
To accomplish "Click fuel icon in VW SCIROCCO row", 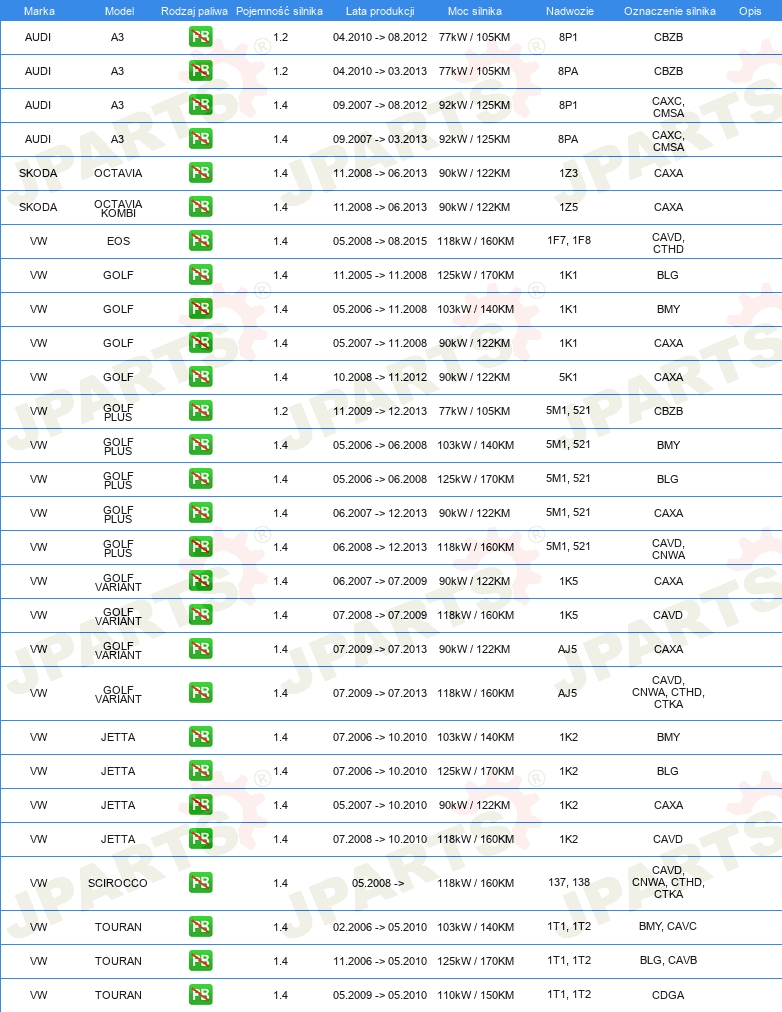I will tap(201, 882).
